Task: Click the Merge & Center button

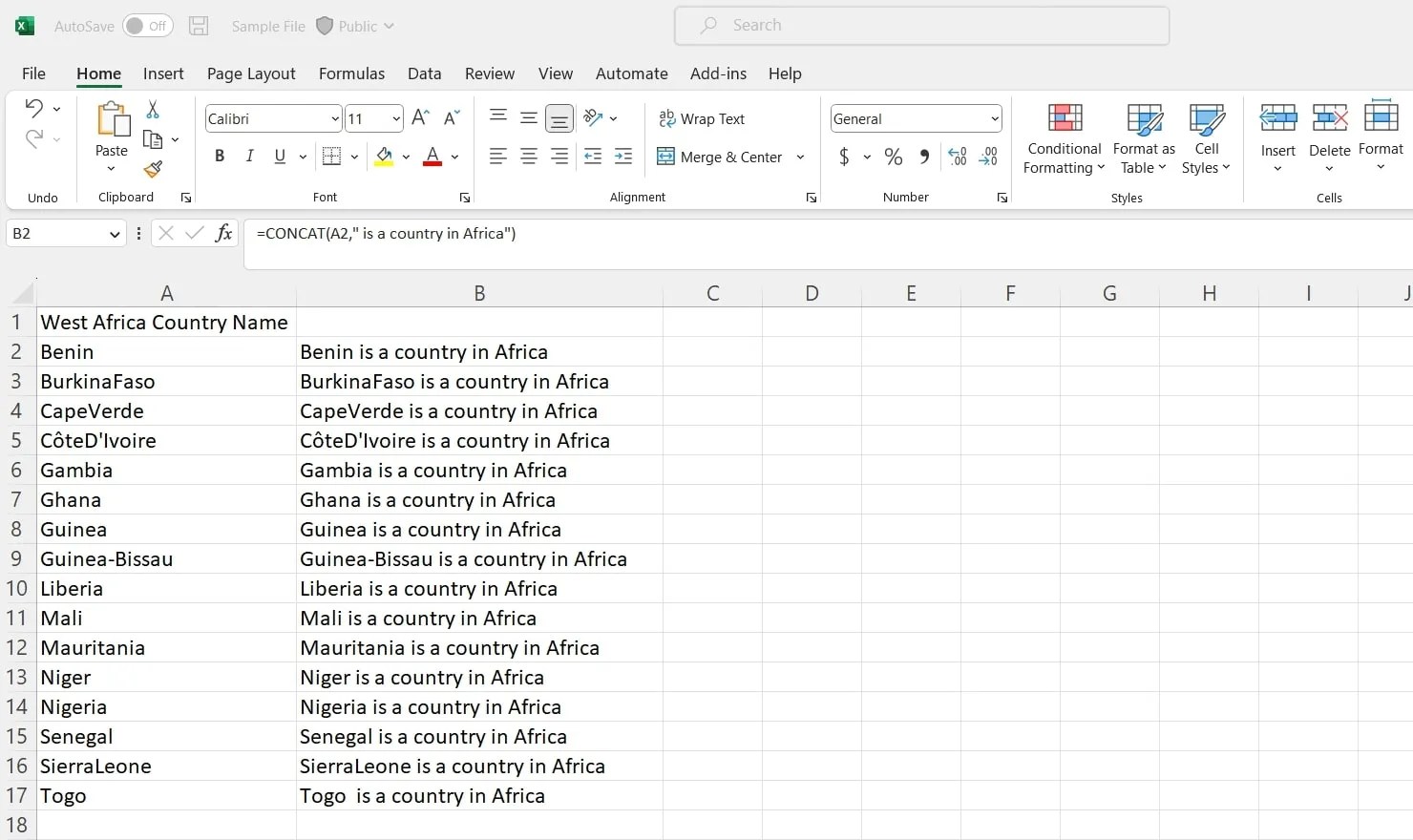Action: (720, 157)
